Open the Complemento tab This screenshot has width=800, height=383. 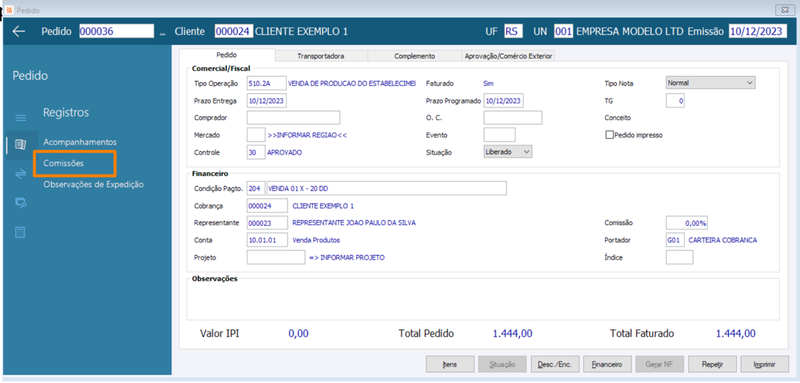[414, 56]
